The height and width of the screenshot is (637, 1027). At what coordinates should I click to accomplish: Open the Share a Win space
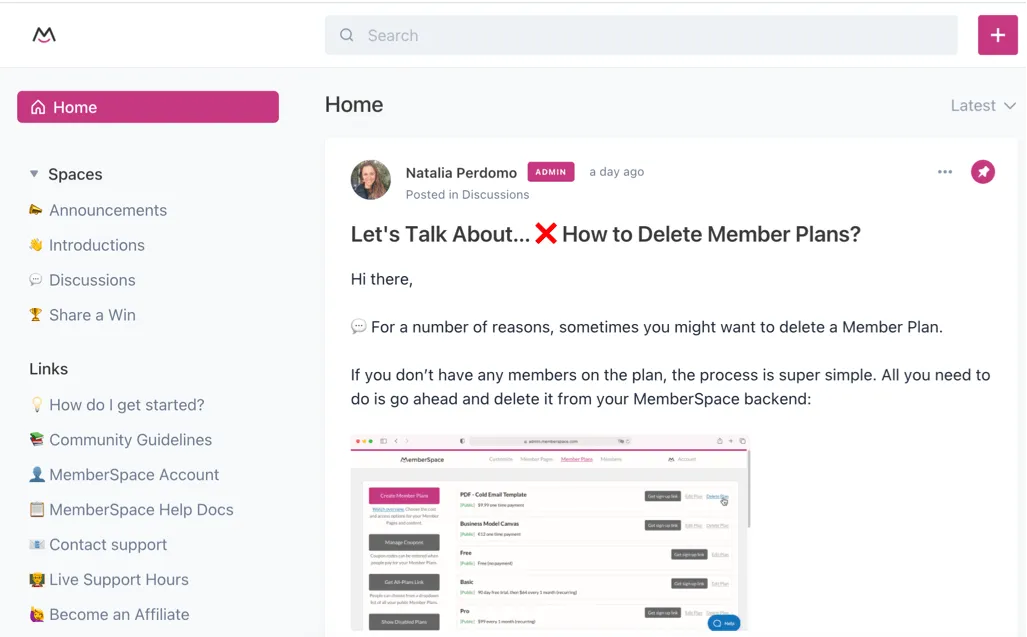click(x=92, y=315)
